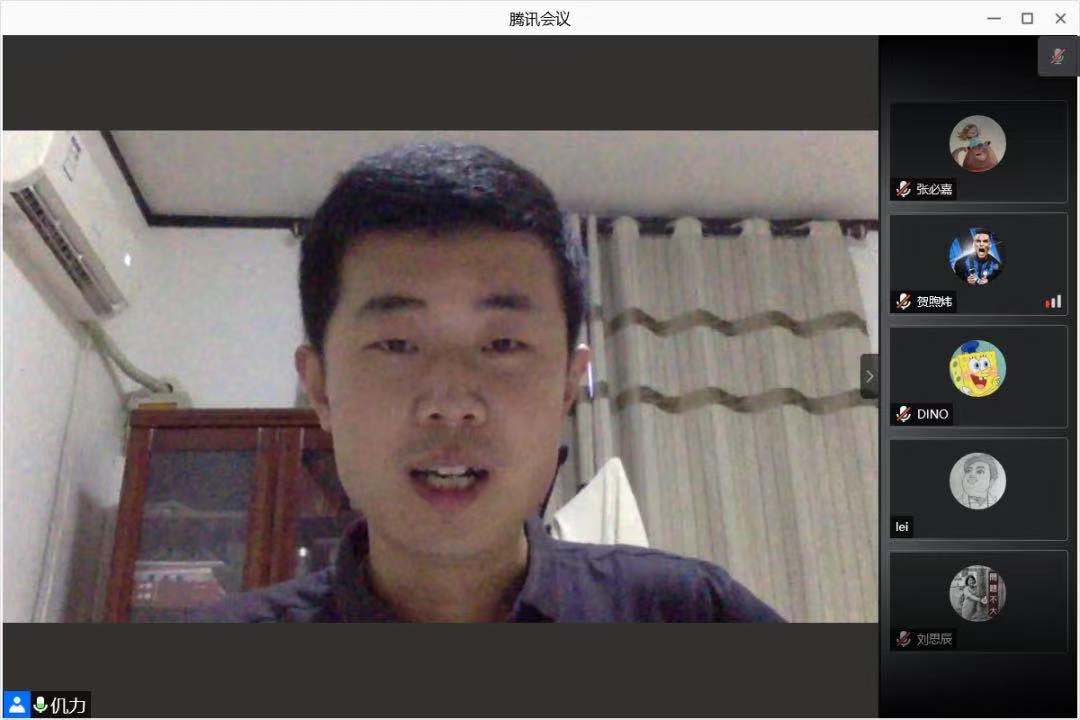Click the green microphone icon beside 仇力
Screen dimensions: 1080x720
click(40, 705)
